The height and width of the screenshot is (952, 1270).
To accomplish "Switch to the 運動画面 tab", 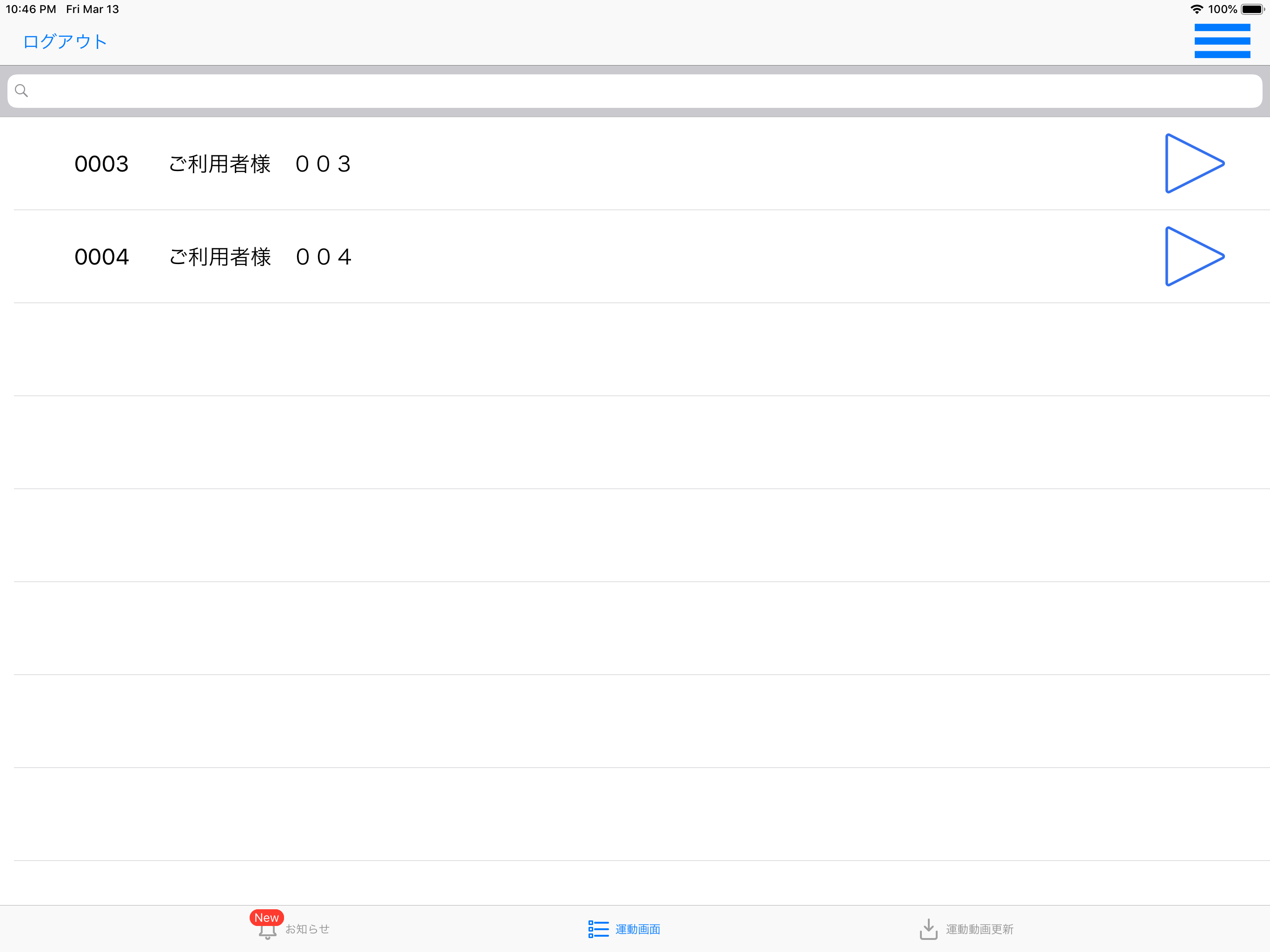I will point(624,929).
